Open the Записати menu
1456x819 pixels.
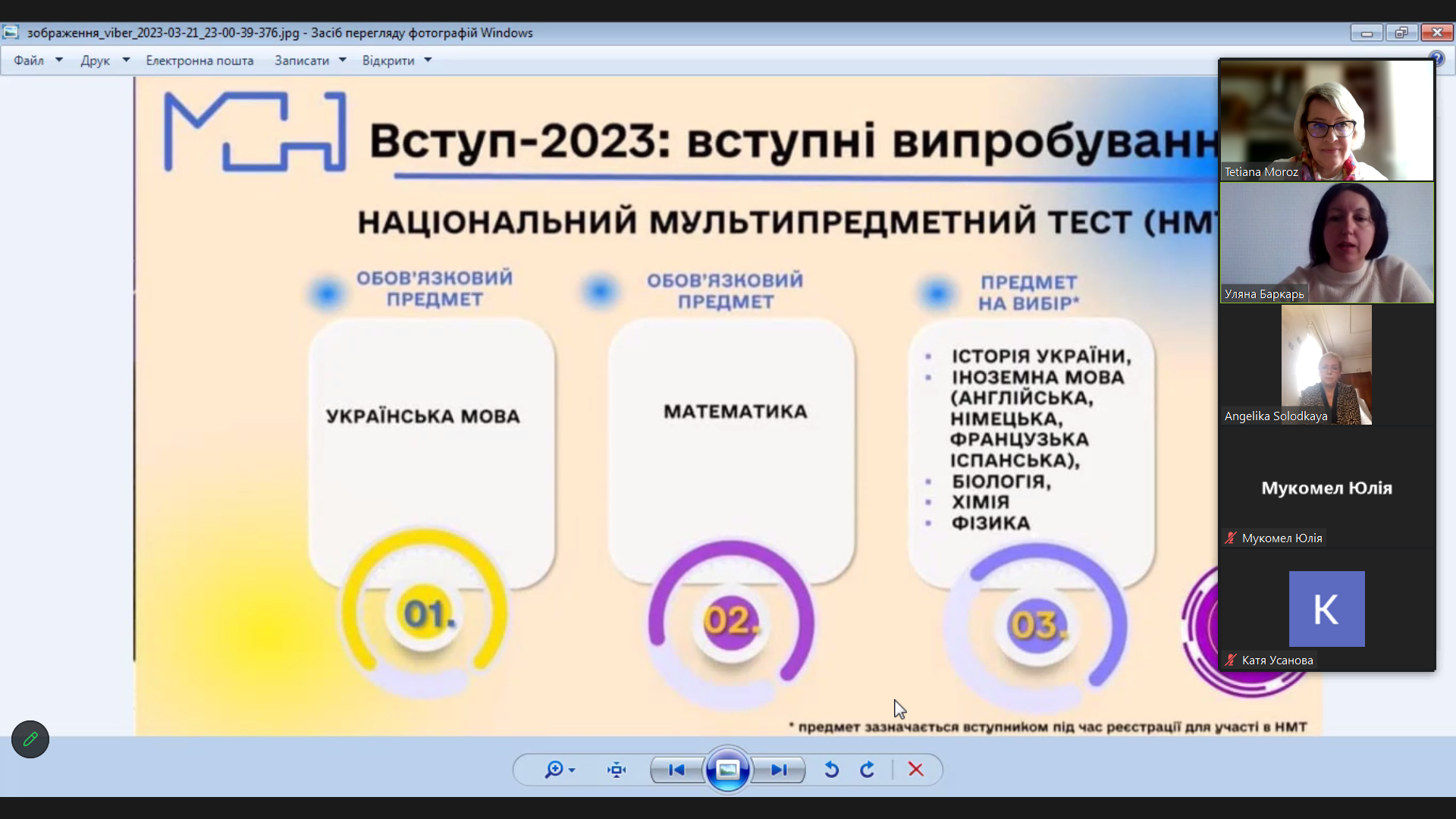point(302,61)
